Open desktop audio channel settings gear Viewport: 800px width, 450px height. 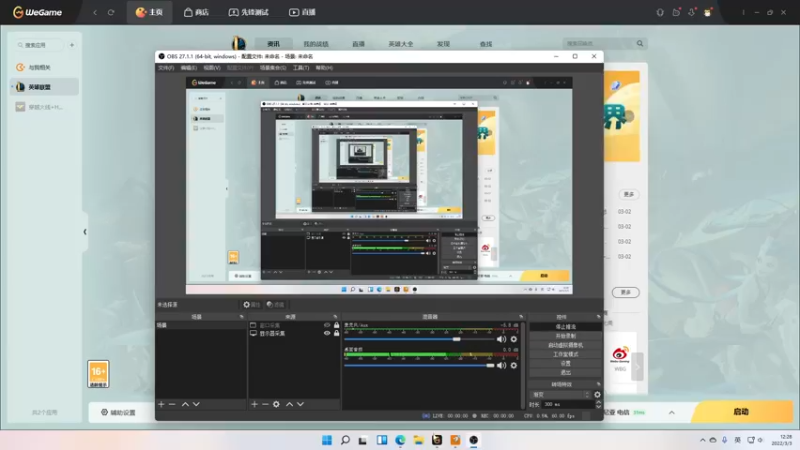coord(514,365)
